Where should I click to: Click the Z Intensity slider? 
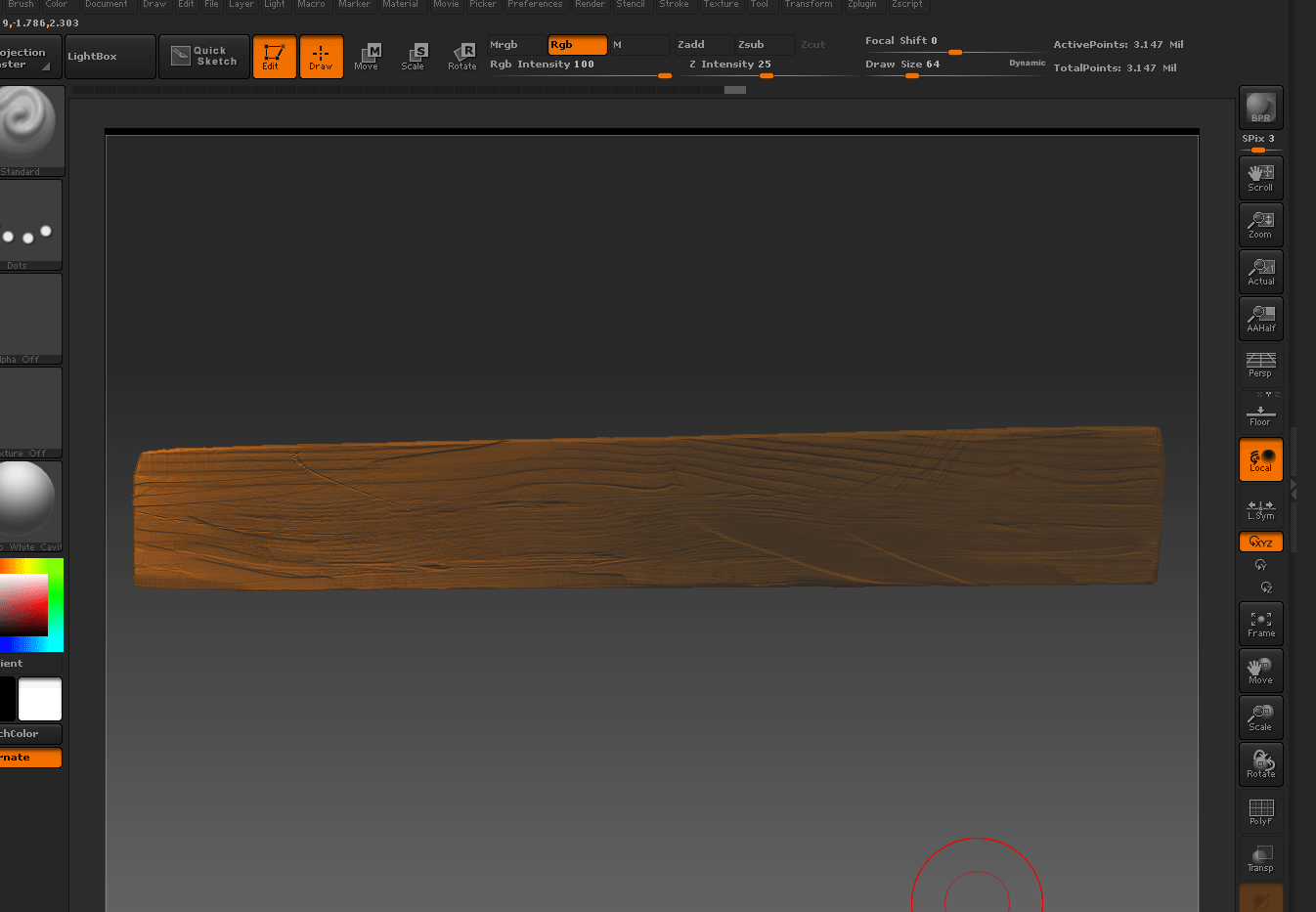coord(731,64)
